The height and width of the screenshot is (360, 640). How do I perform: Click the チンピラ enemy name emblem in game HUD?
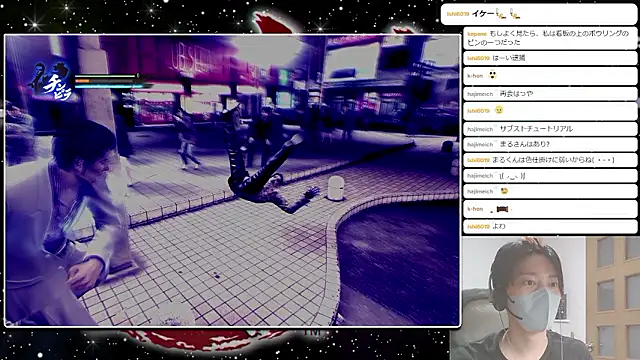pos(51,81)
